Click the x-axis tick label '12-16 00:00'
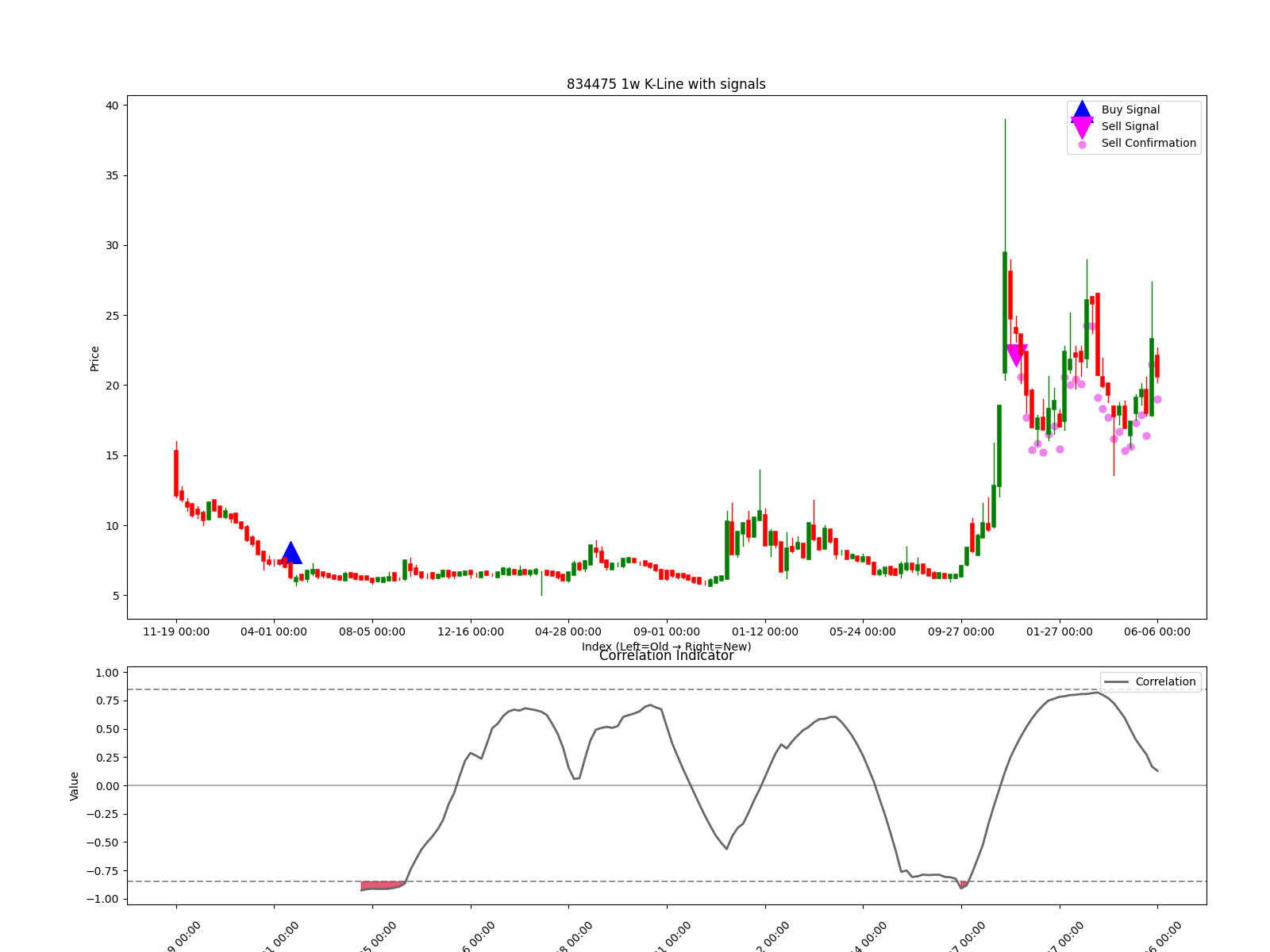Image resolution: width=1270 pixels, height=952 pixels. pos(471,632)
